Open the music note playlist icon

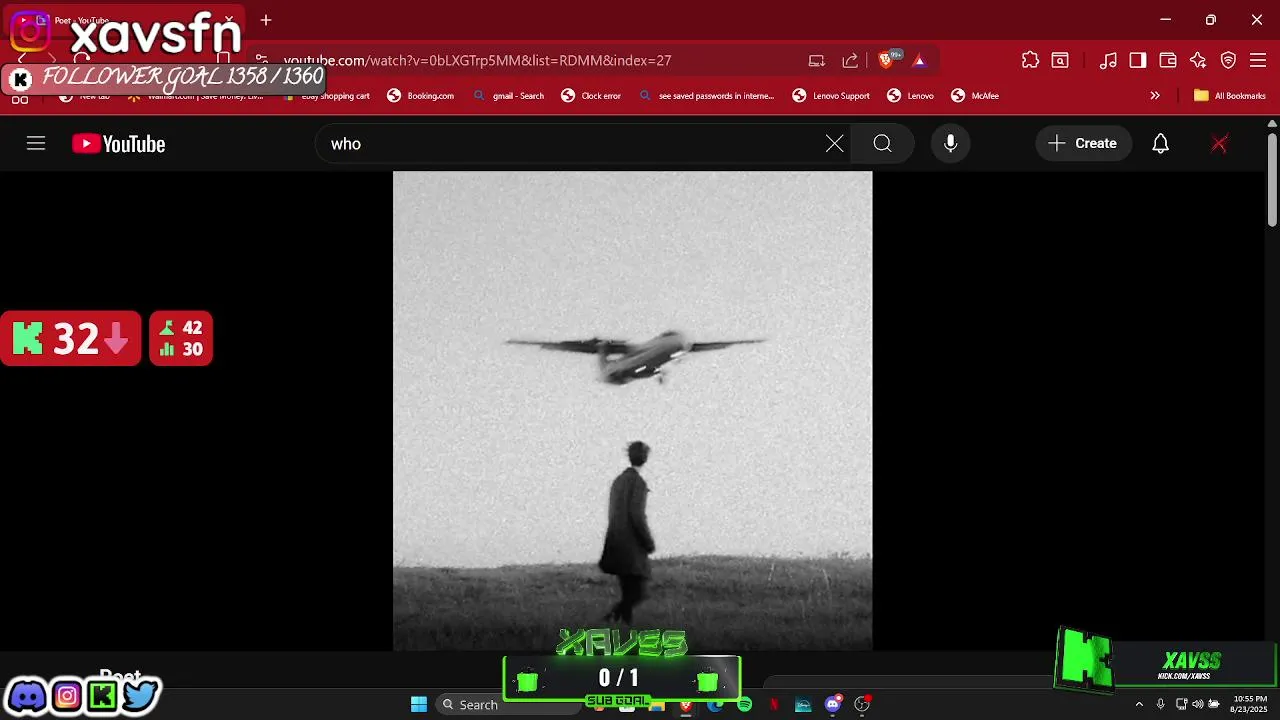coord(1108,60)
